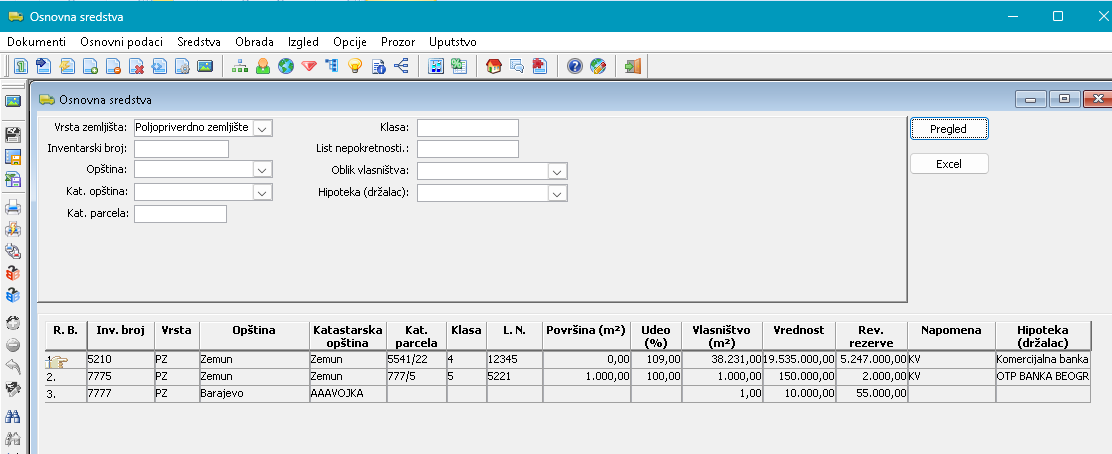Click the Excel export button
Image resolution: width=1112 pixels, height=454 pixels.
949,163
